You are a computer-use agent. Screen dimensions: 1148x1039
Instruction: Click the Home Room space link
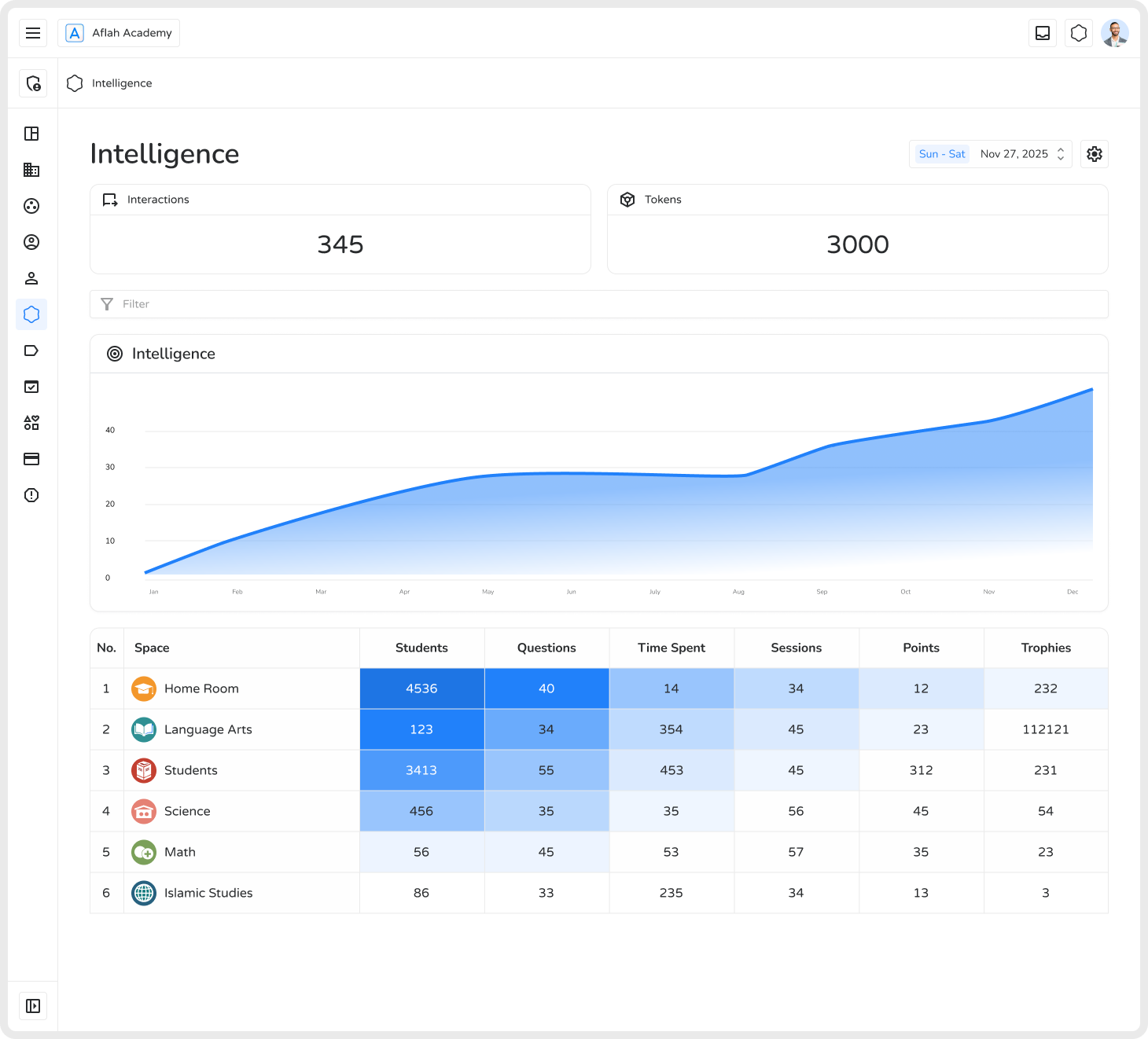tap(201, 688)
